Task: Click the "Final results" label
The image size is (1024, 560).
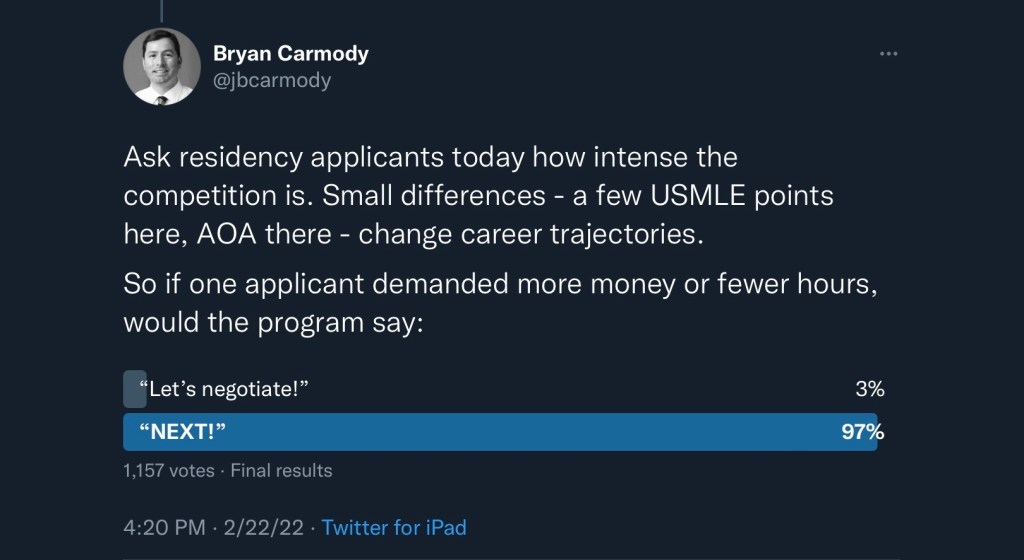Action: pos(282,470)
